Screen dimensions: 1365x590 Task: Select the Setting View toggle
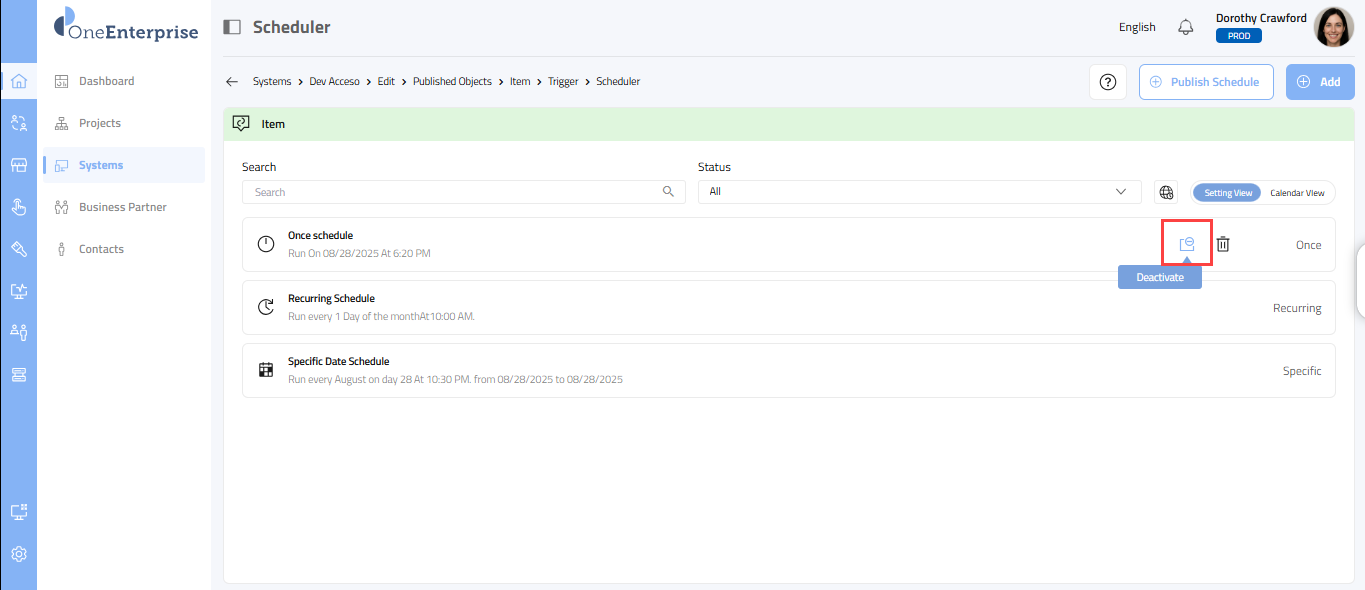[1227, 193]
